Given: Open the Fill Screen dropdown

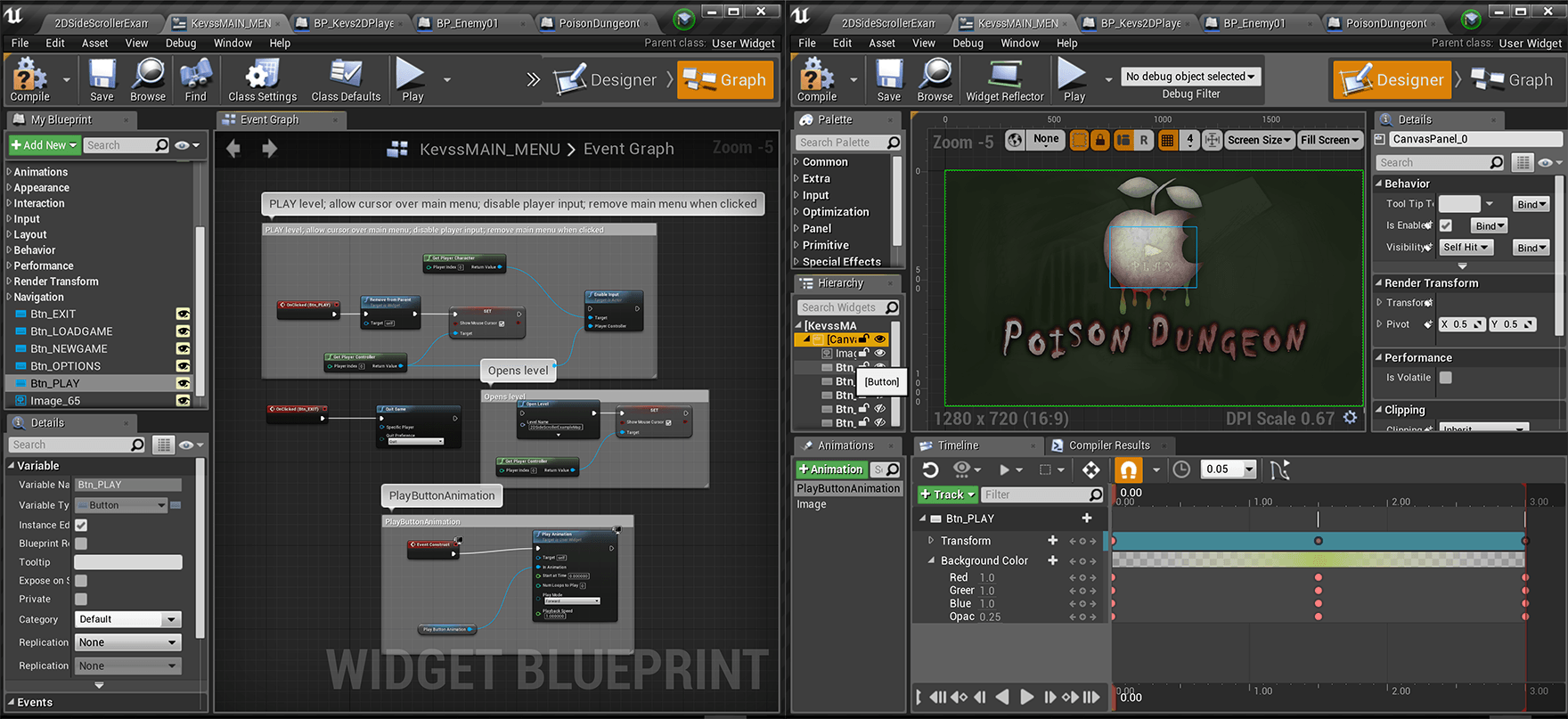Looking at the screenshot, I should pyautogui.click(x=1329, y=140).
